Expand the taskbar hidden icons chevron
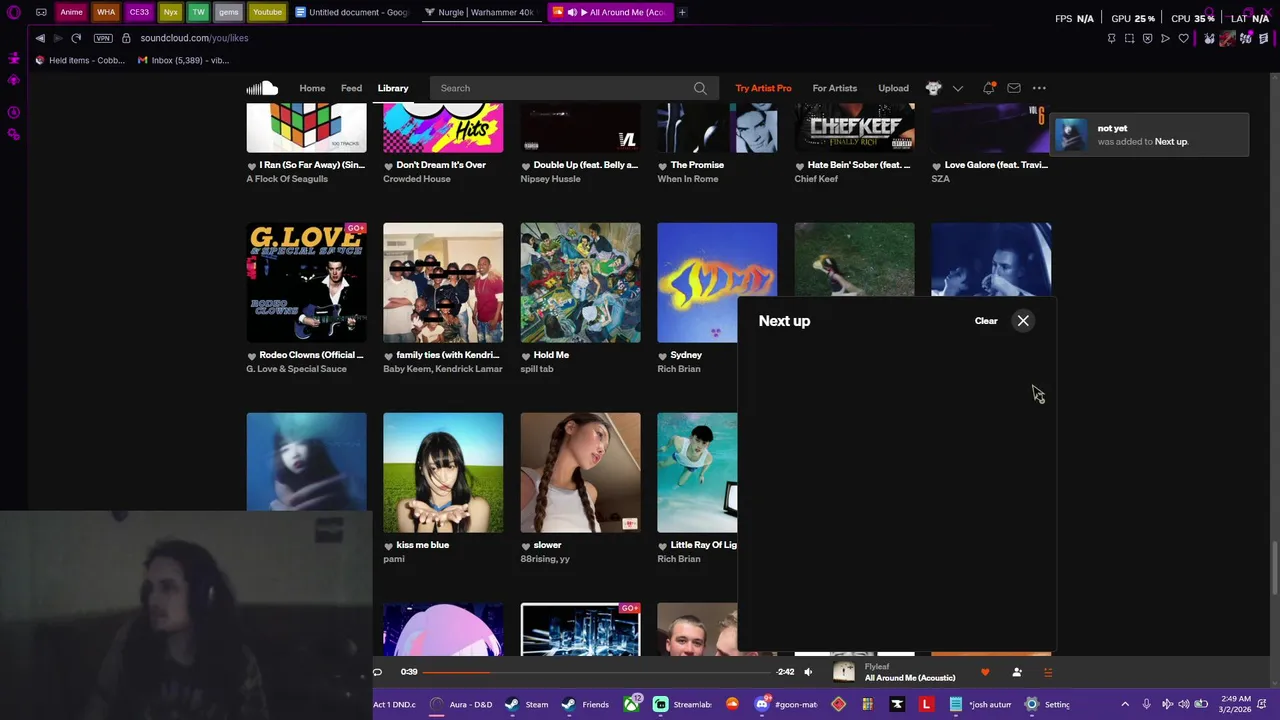Image resolution: width=1280 pixels, height=720 pixels. point(1124,704)
